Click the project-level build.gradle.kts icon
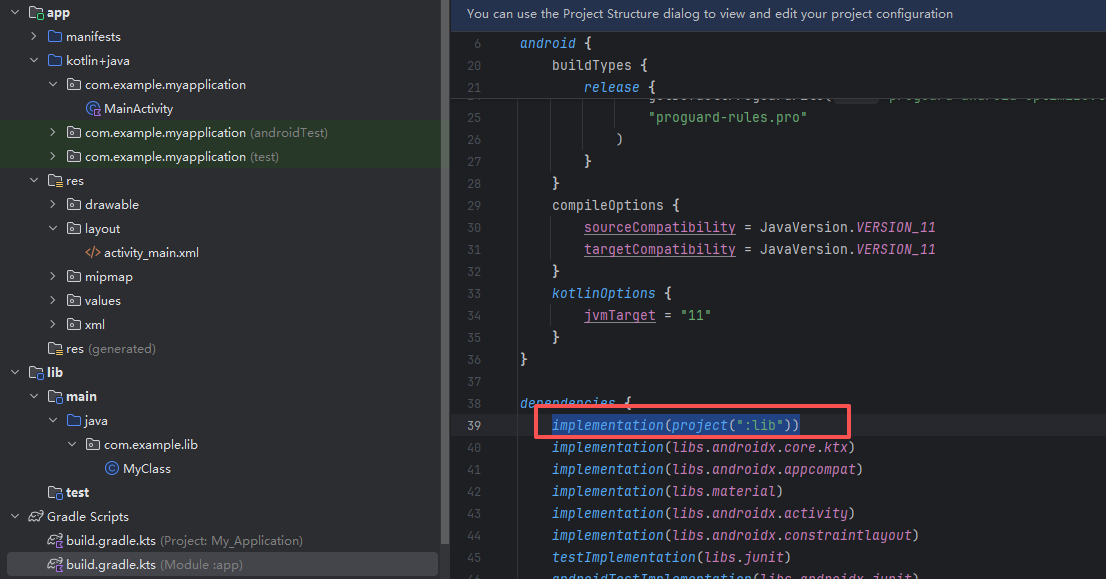Screen dimensions: 1106x579 tap(55, 540)
